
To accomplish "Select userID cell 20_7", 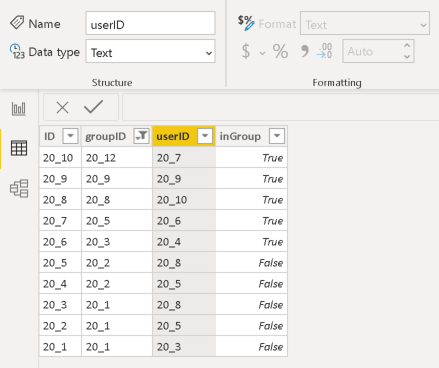I will (184, 158).
